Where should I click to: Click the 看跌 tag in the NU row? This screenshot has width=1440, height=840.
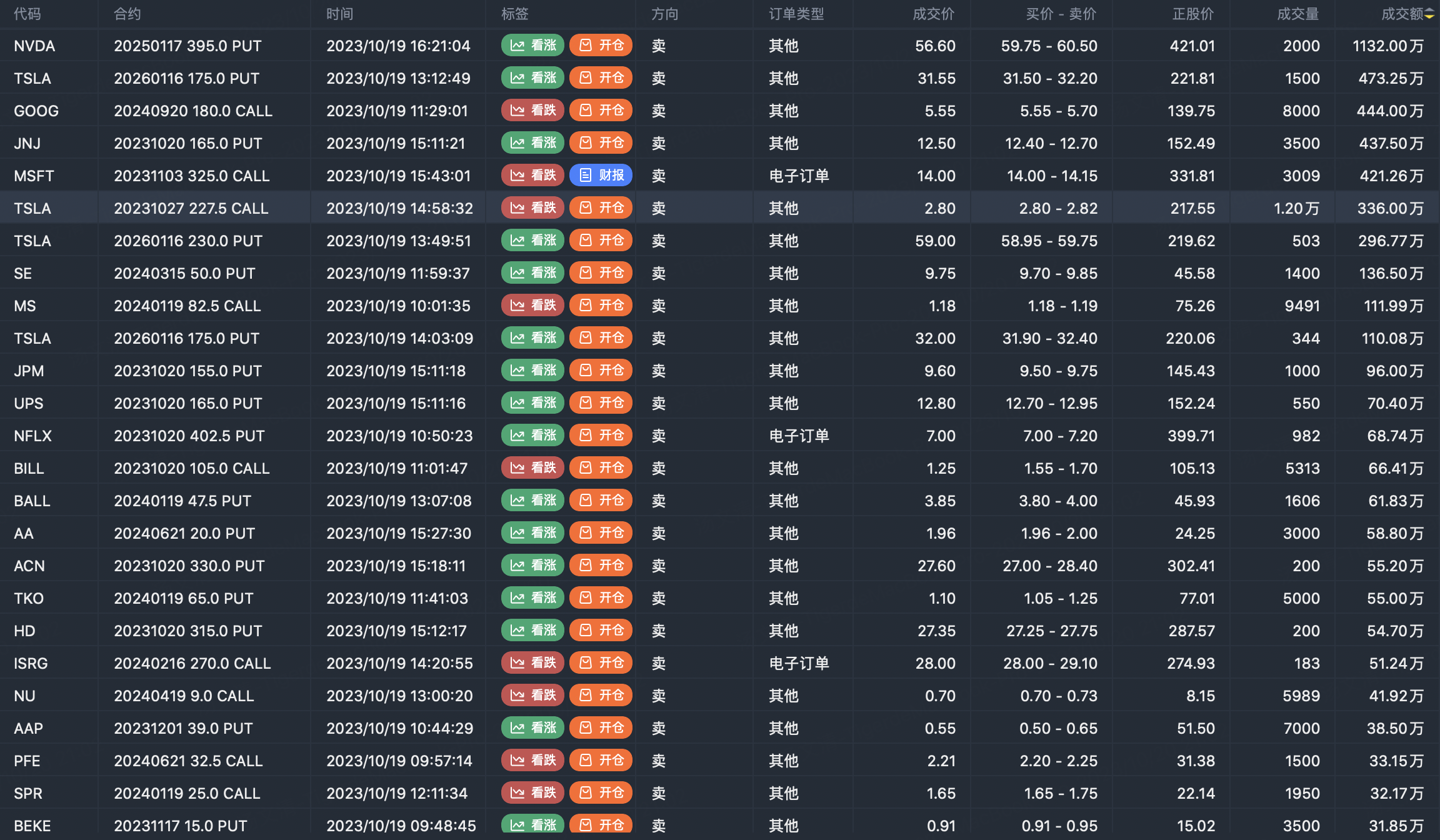click(x=532, y=695)
